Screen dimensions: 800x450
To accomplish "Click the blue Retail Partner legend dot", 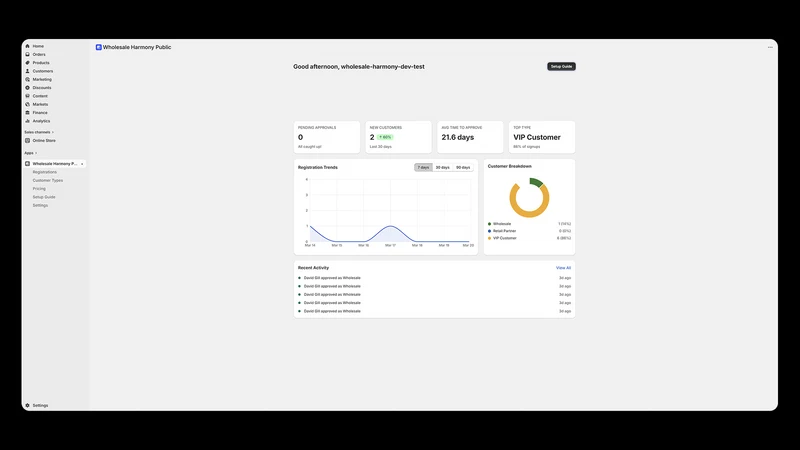I will tap(489, 231).
